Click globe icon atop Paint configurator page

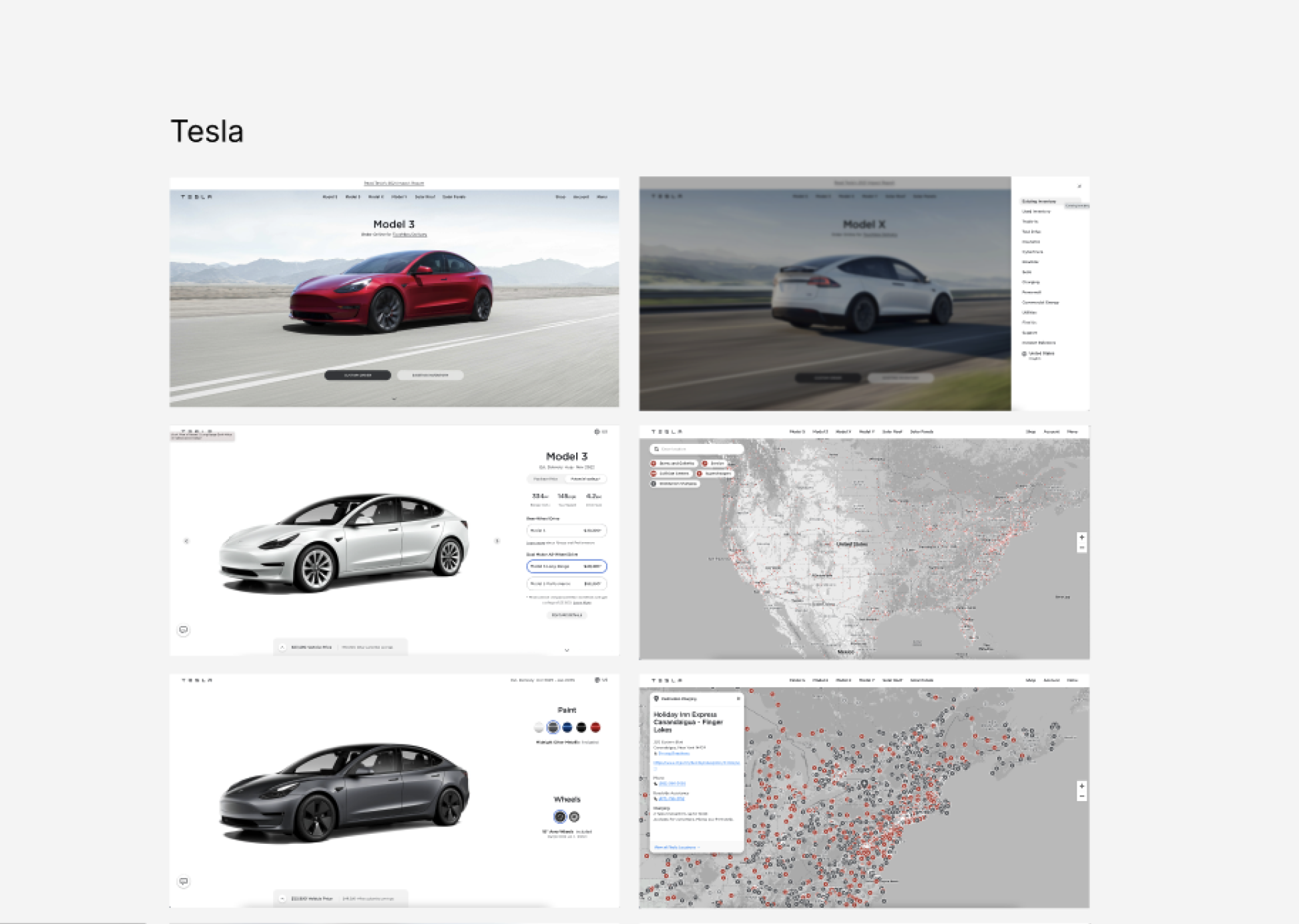(x=597, y=680)
